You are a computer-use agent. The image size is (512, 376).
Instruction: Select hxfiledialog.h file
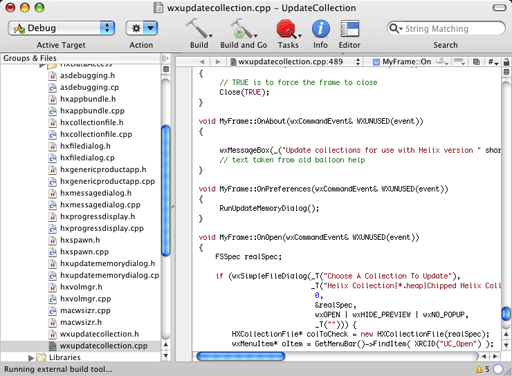pos(85,146)
